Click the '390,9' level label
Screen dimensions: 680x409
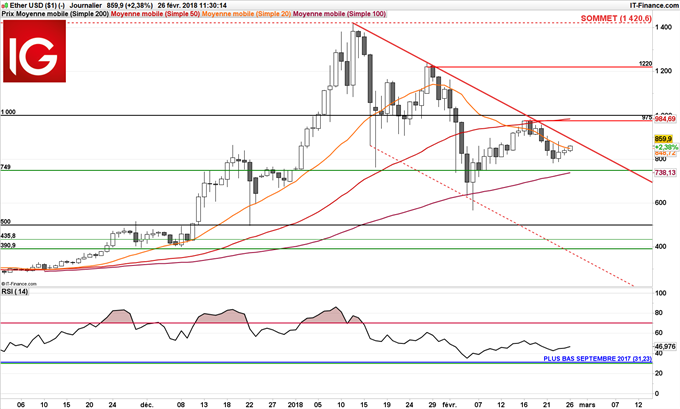tap(8, 245)
